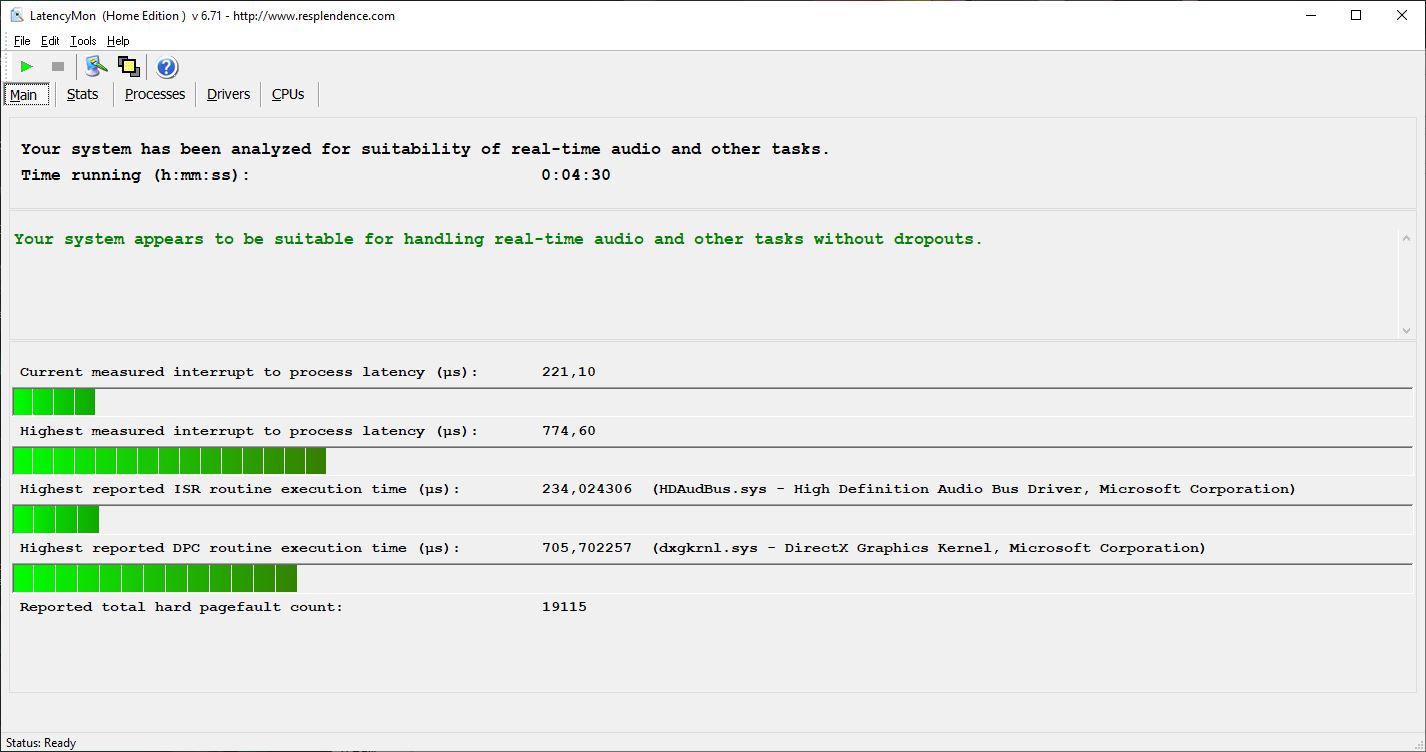Click the message box scroll-up arrow

[x=1406, y=238]
